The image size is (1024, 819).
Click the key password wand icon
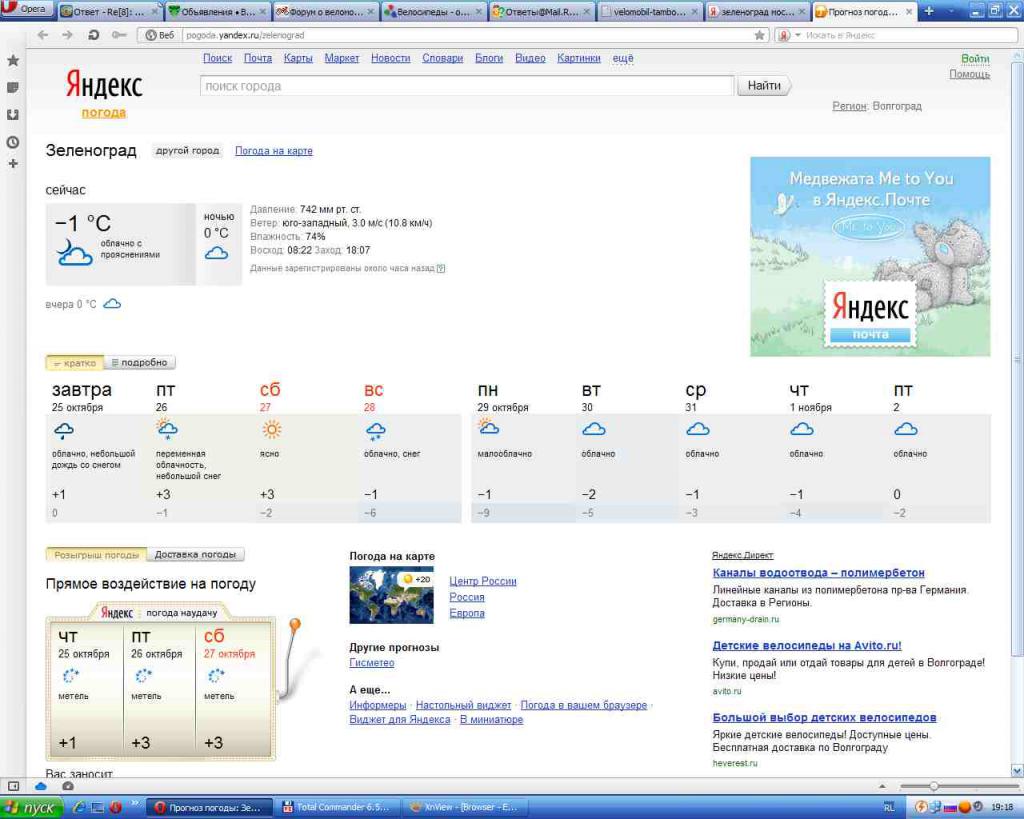click(119, 35)
